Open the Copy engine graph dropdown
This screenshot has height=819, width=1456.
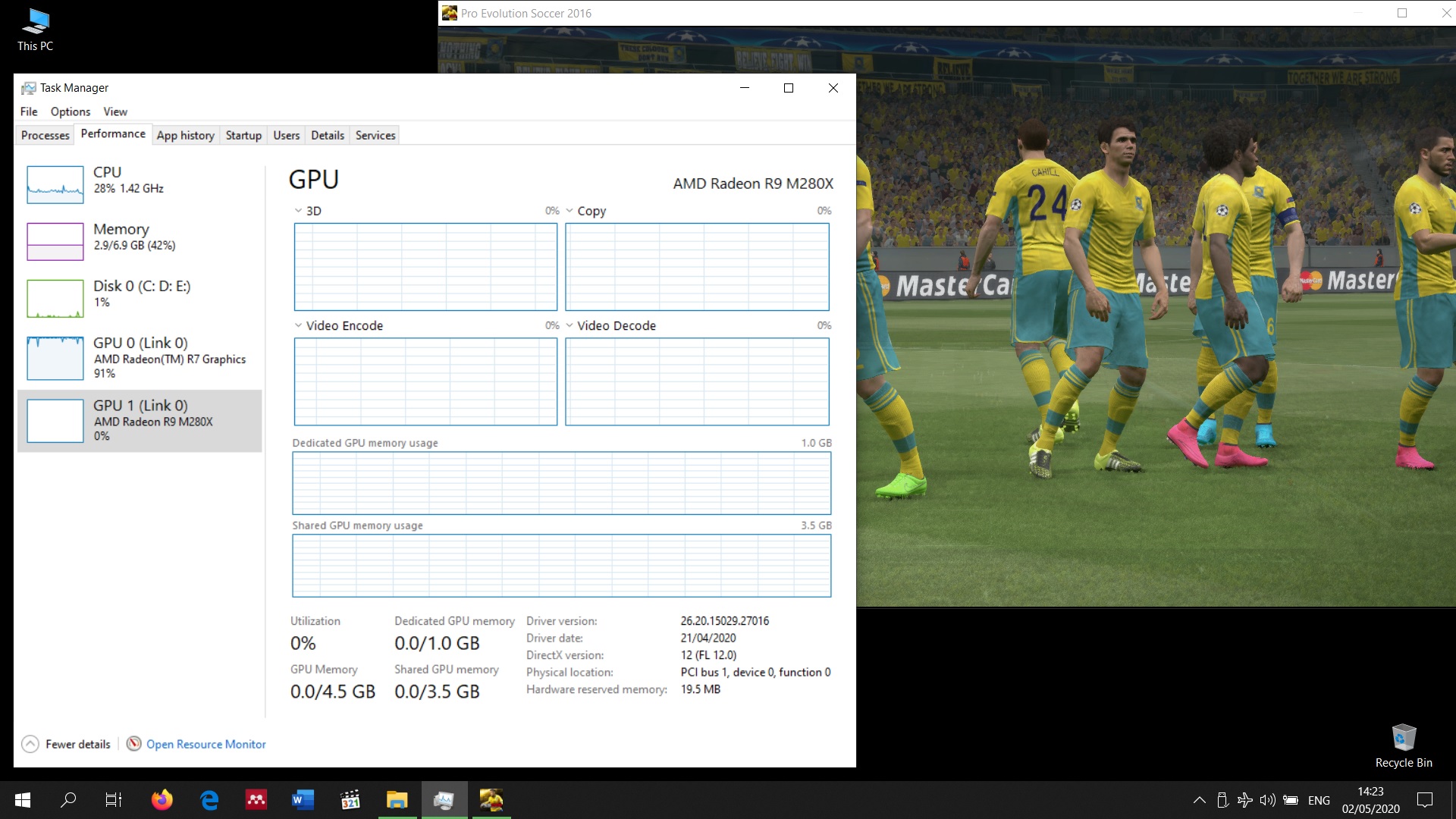pos(570,211)
